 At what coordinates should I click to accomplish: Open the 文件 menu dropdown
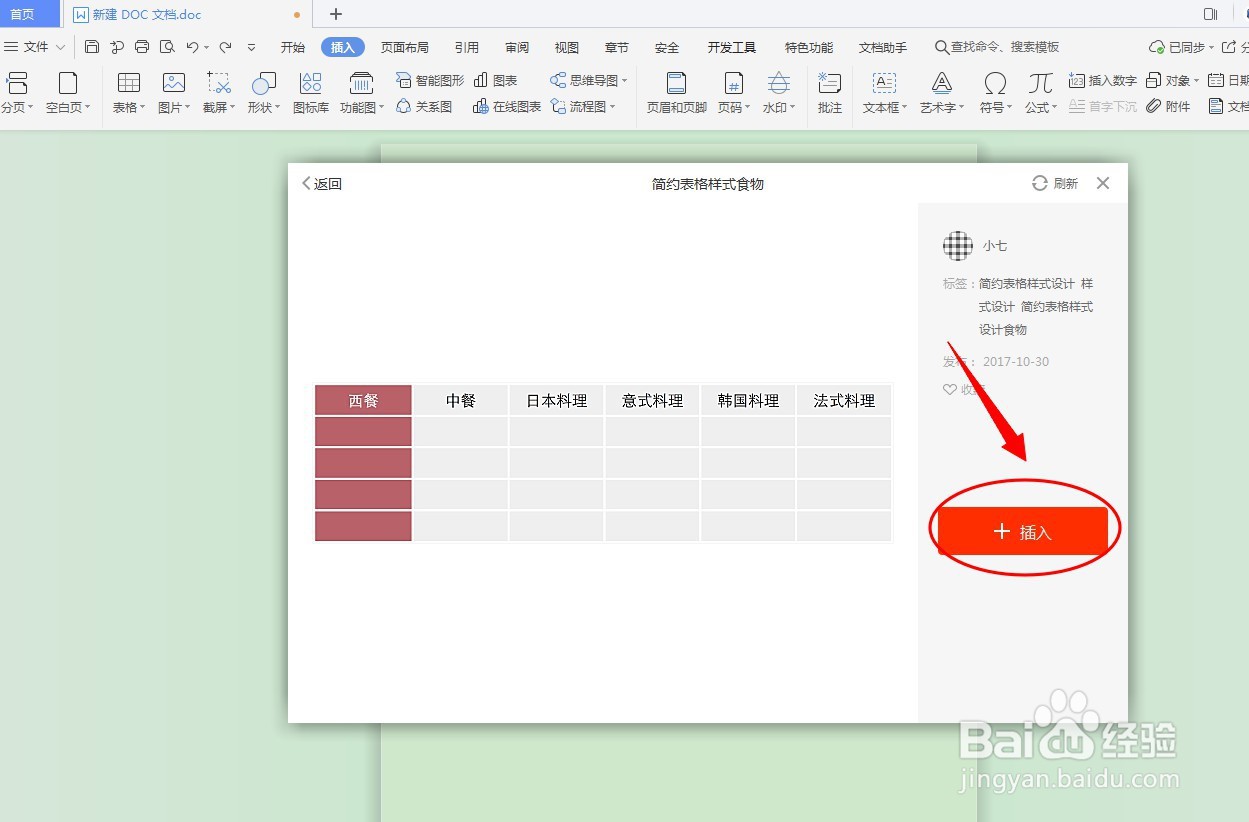36,46
